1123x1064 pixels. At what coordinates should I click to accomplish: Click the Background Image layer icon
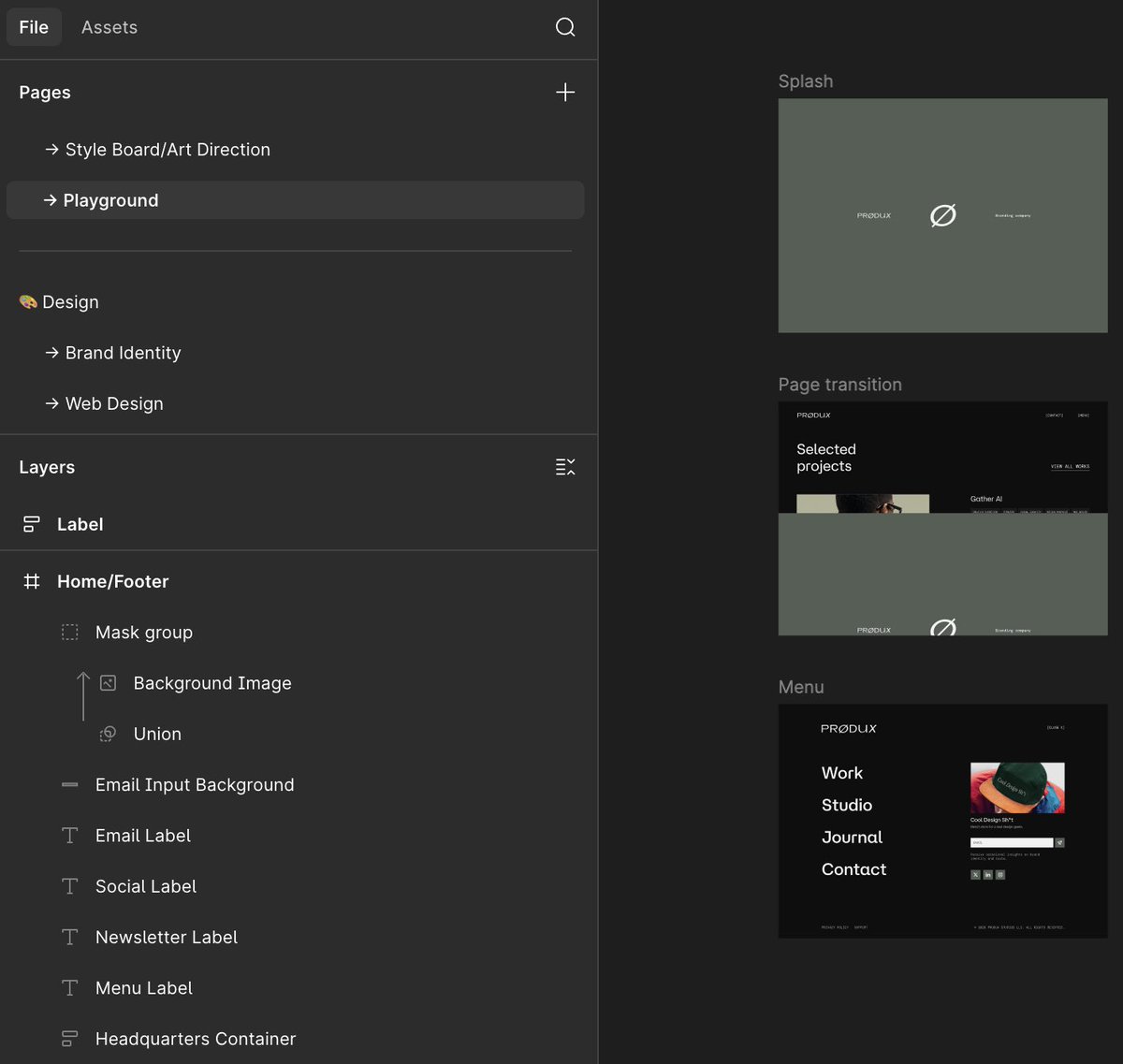click(x=108, y=682)
